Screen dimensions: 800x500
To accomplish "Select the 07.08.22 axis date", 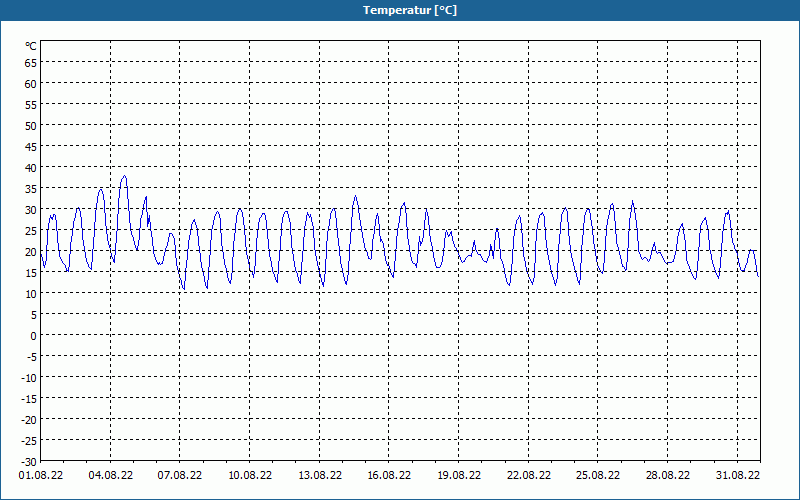I will pyautogui.click(x=180, y=475).
